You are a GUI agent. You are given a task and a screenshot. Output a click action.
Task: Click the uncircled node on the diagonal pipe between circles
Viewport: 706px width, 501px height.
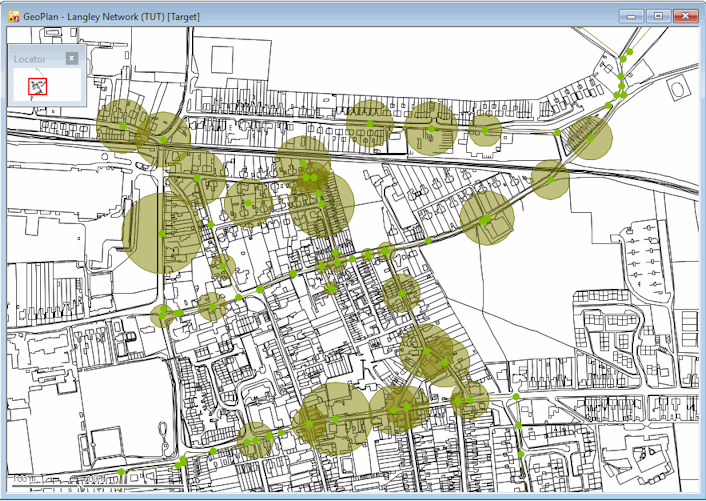tap(428, 241)
